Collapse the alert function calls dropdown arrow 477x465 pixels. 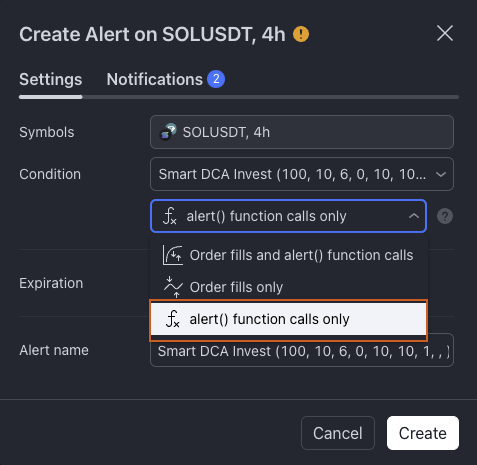414,216
